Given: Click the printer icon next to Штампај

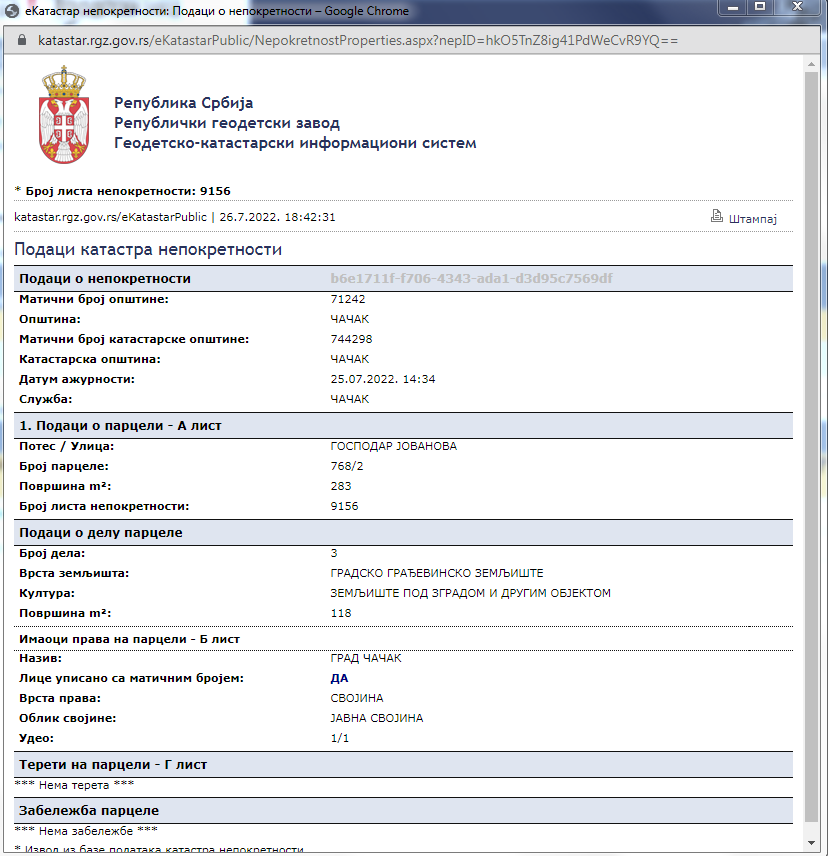Looking at the screenshot, I should point(717,216).
